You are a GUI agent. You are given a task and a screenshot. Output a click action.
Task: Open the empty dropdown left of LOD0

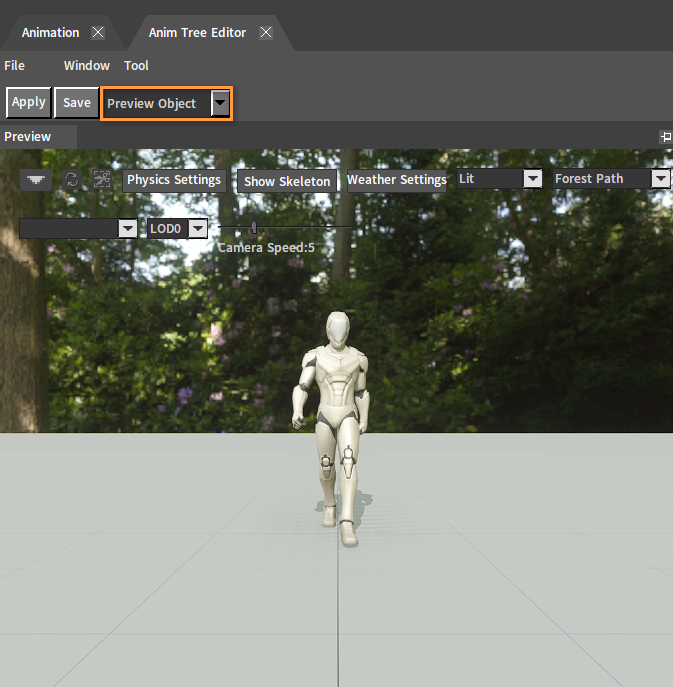tap(127, 229)
